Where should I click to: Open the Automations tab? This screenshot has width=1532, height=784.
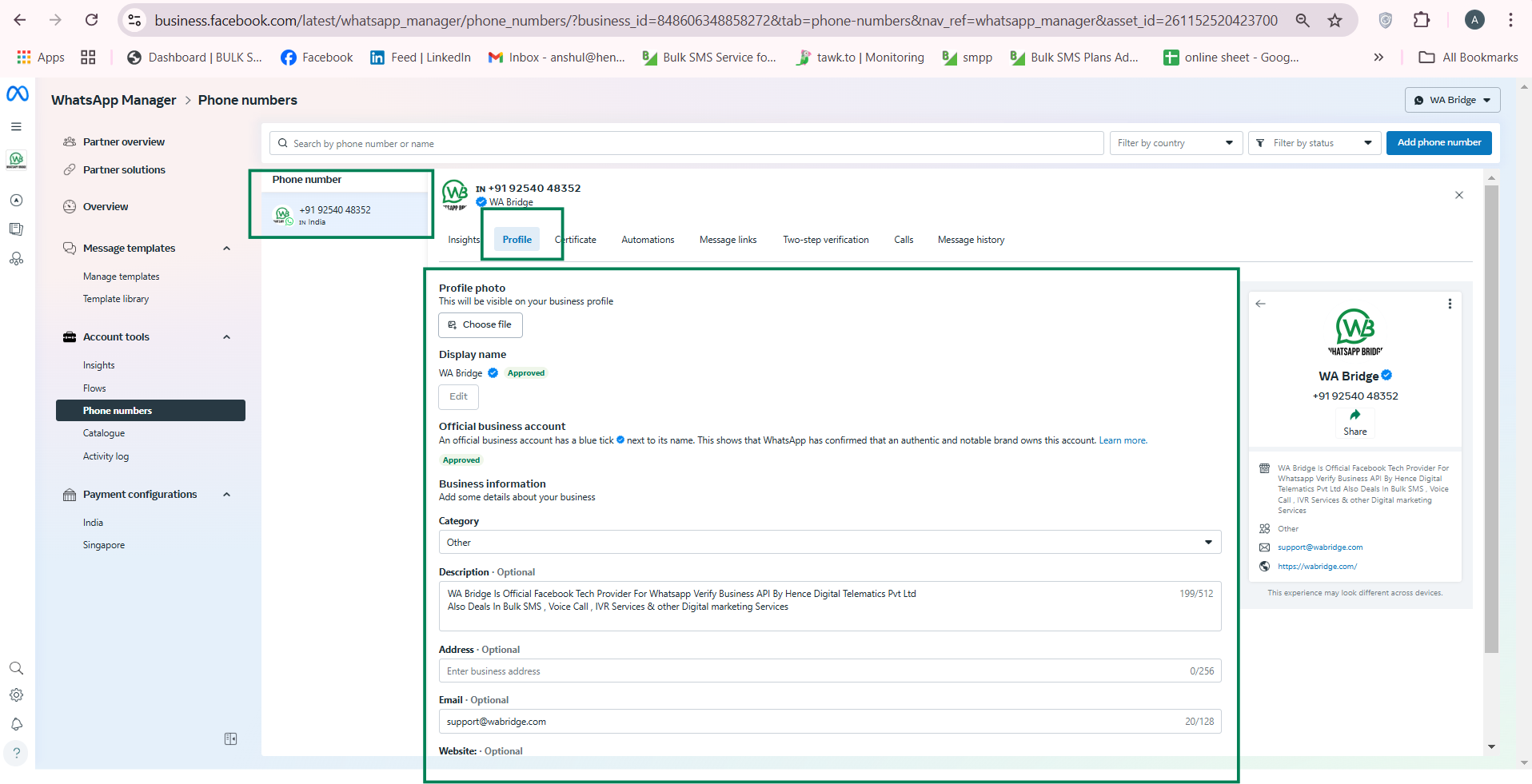pyautogui.click(x=648, y=240)
